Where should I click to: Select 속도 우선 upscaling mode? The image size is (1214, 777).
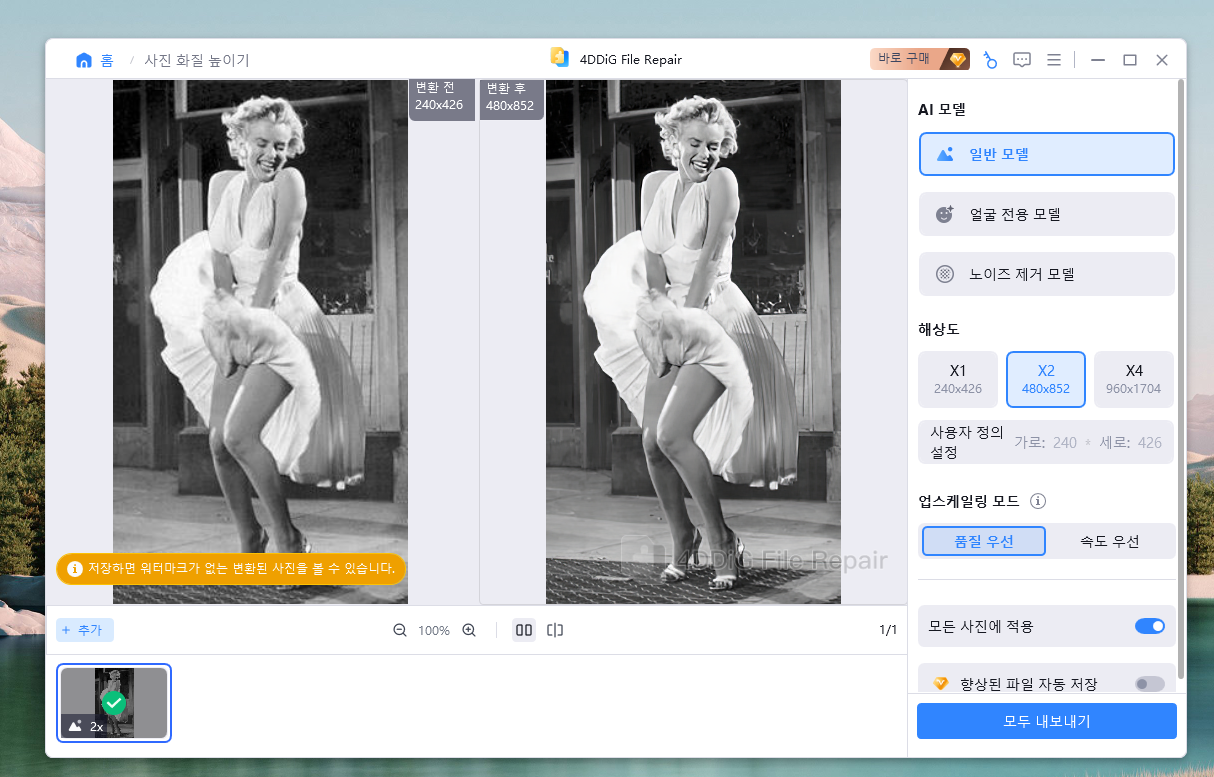(x=1109, y=541)
